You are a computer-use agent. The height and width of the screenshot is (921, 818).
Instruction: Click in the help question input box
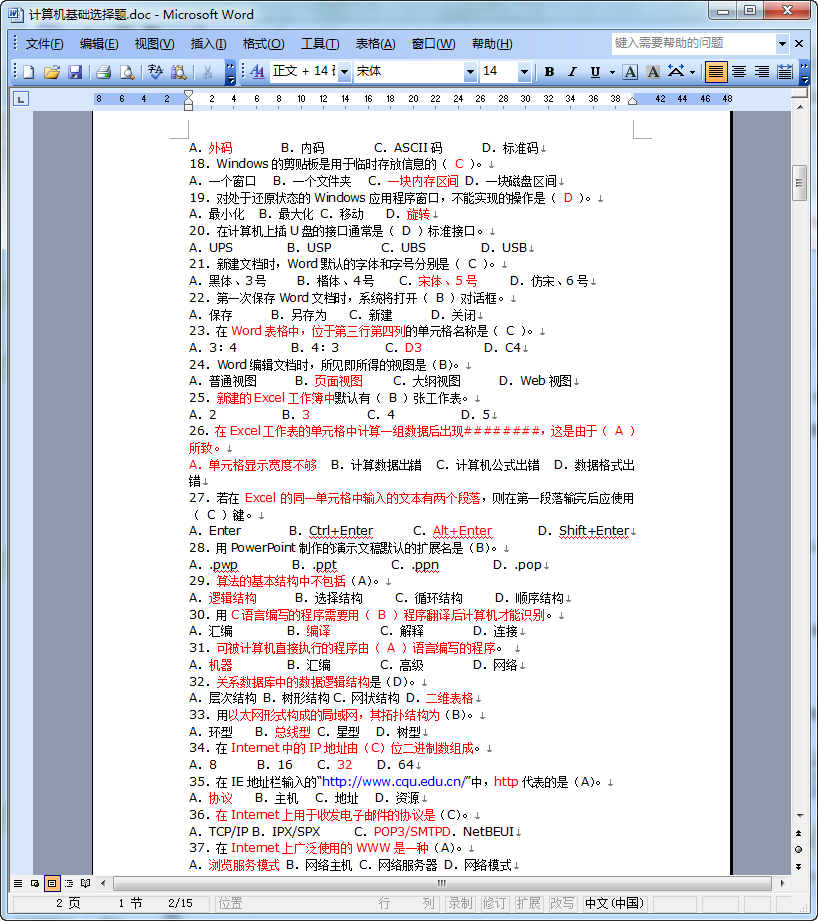pyautogui.click(x=694, y=43)
